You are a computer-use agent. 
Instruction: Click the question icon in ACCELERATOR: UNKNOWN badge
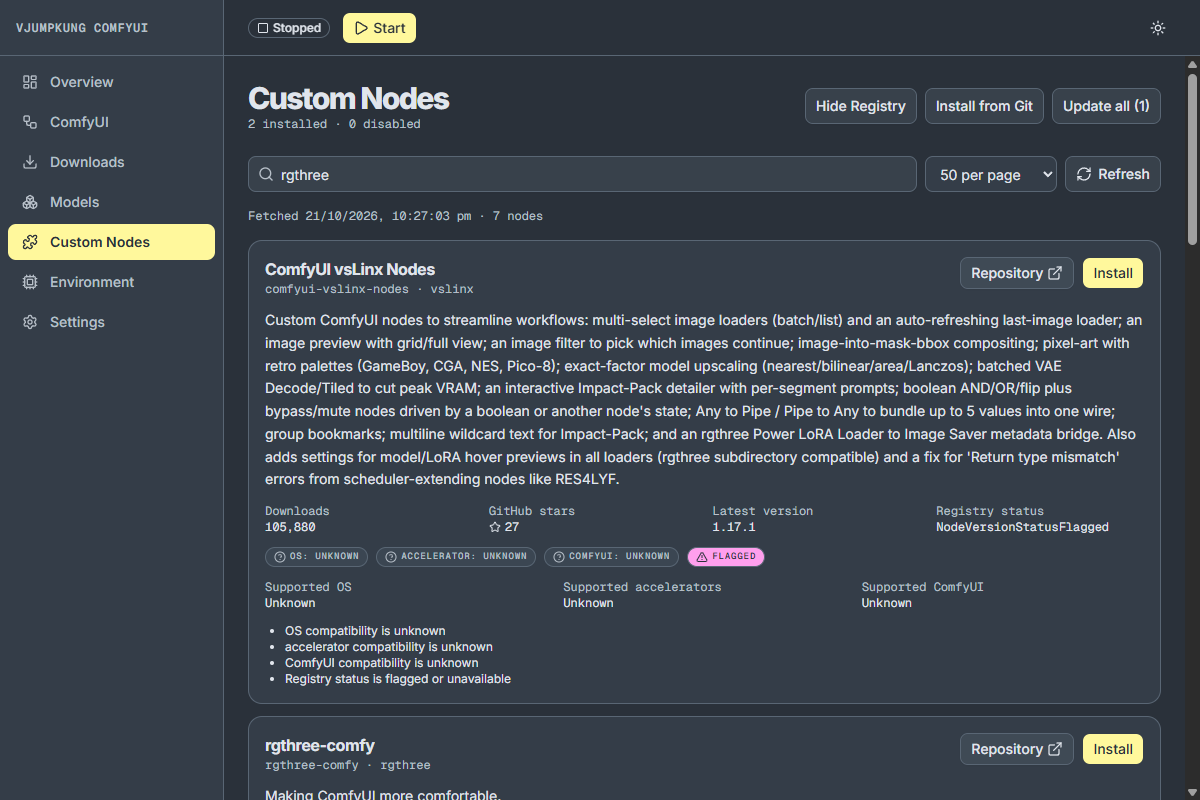tap(391, 557)
